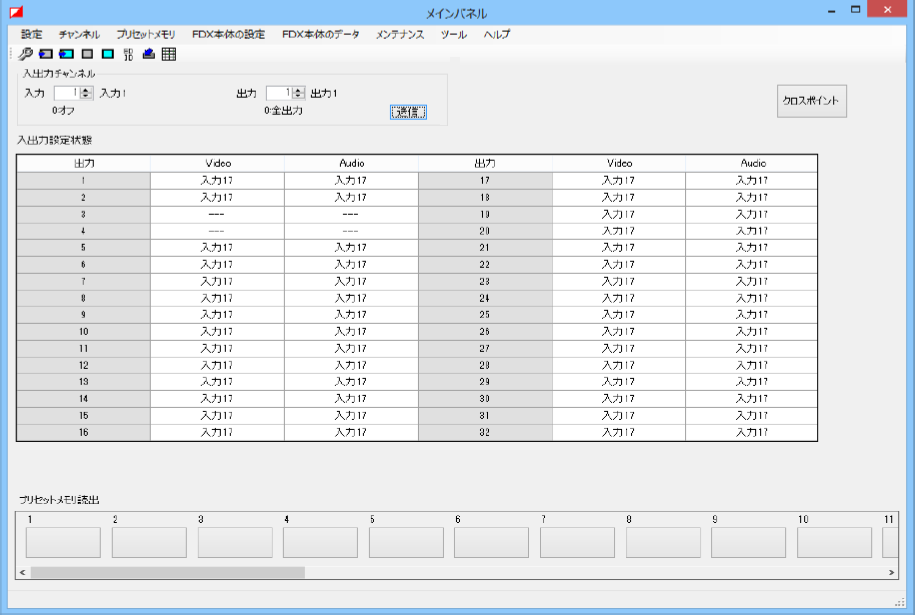The image size is (915, 615).
Task: Click the upload tray toolbar icon
Action: point(148,54)
